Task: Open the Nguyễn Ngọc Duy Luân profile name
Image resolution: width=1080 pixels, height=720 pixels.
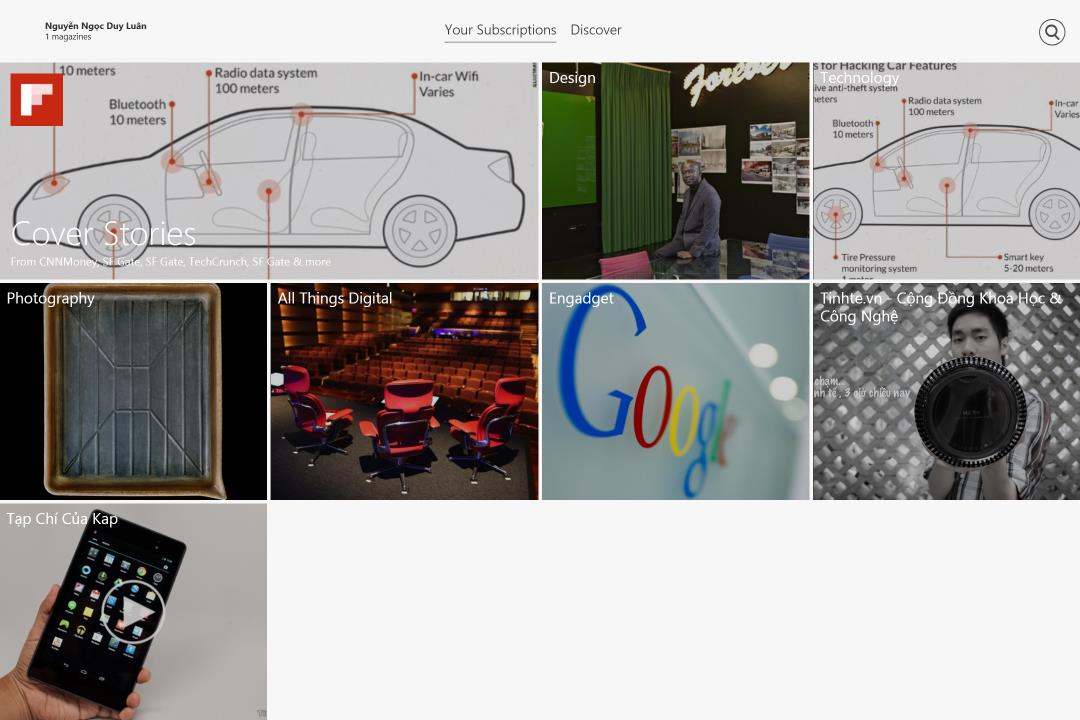Action: [x=96, y=26]
